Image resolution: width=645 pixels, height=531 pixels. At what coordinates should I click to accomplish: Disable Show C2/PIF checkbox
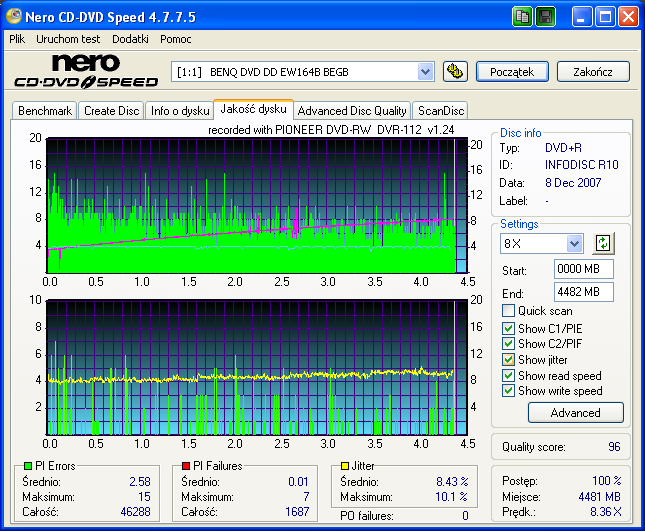pyautogui.click(x=508, y=343)
